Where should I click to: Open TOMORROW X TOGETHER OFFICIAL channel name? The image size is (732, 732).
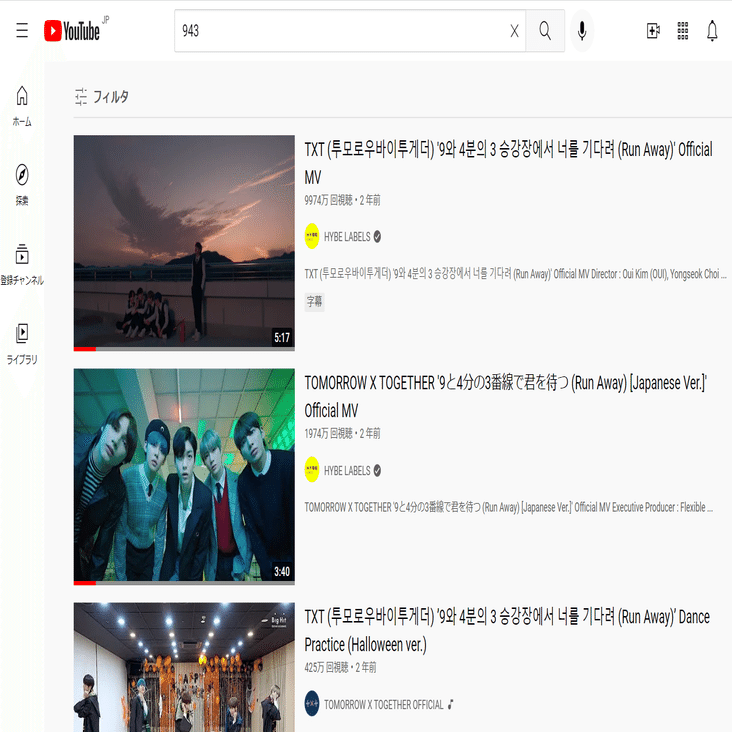pyautogui.click(x=384, y=704)
